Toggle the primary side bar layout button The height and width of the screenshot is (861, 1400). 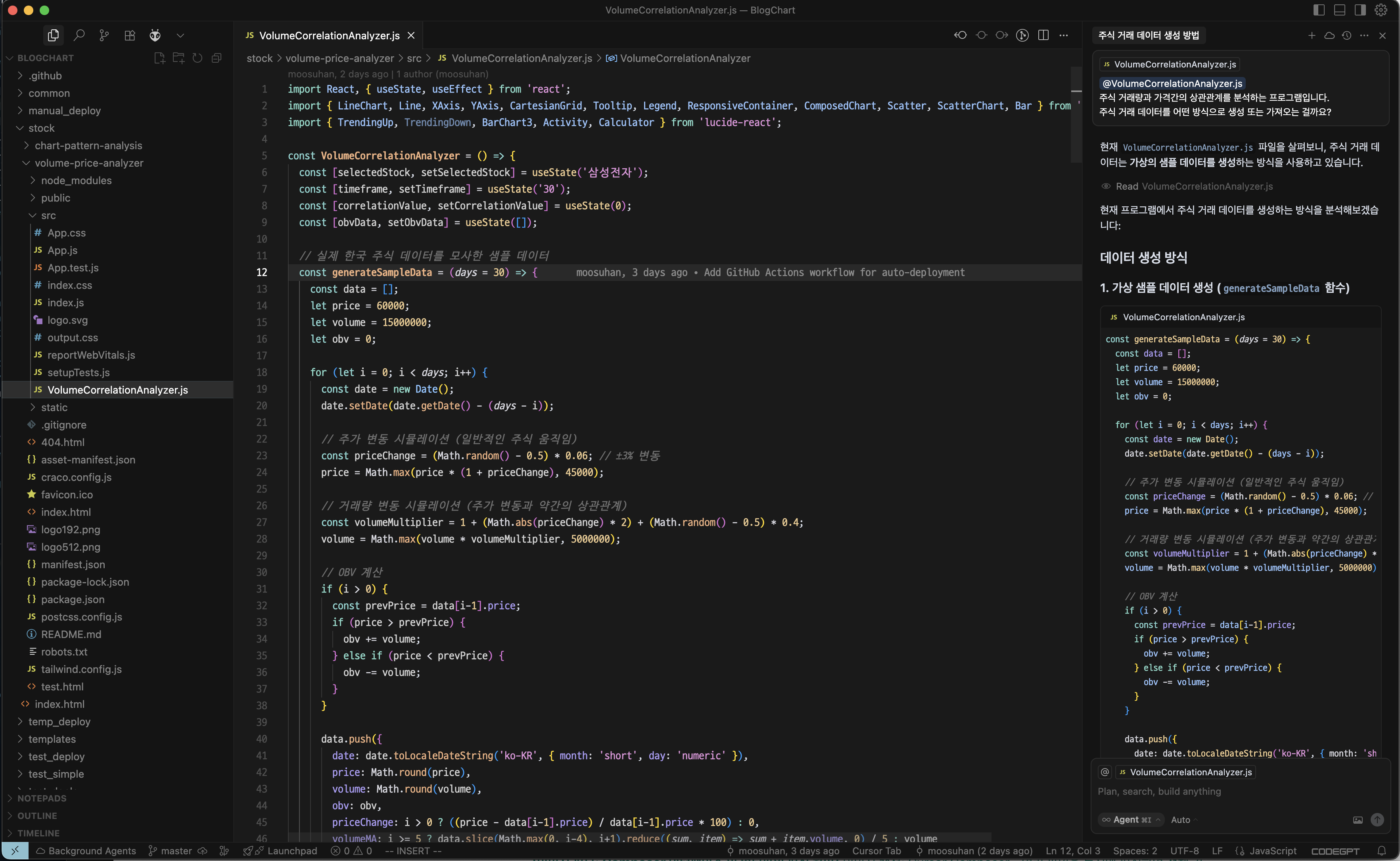click(x=1319, y=10)
